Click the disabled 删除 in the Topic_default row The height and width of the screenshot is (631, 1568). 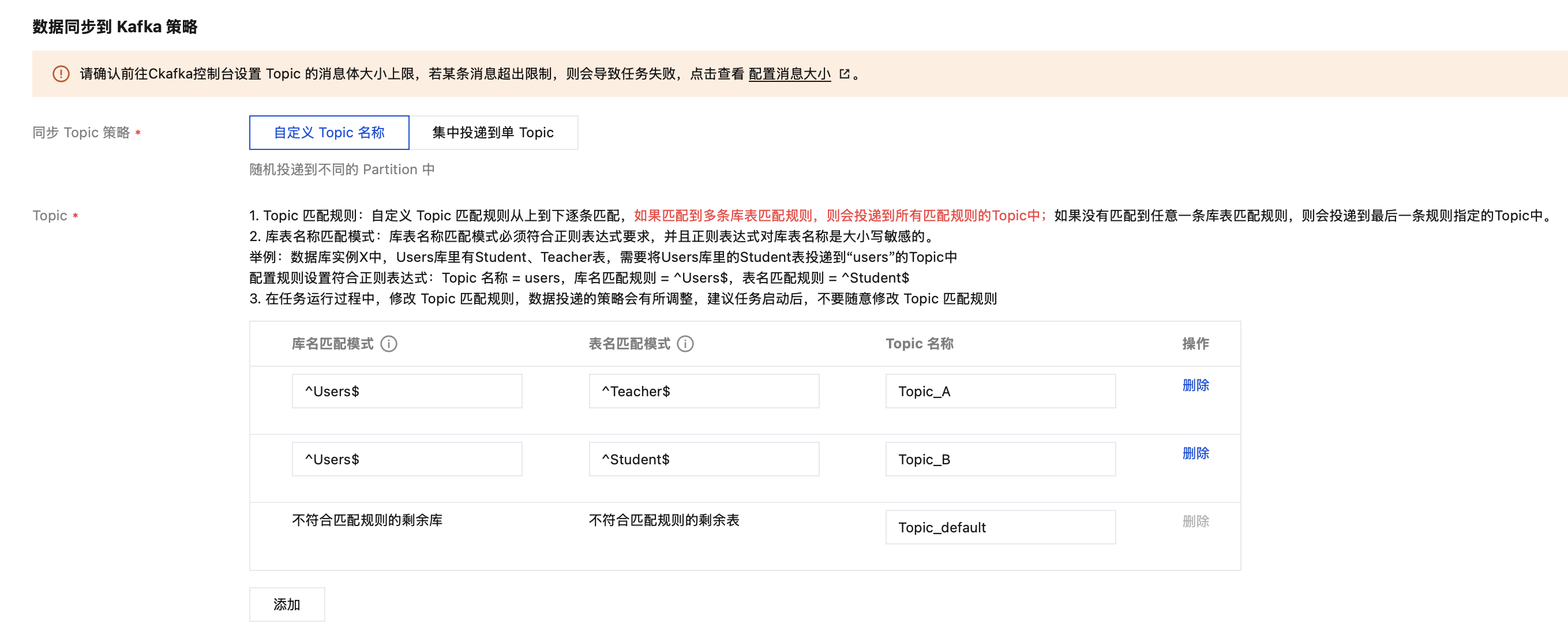click(x=1195, y=521)
